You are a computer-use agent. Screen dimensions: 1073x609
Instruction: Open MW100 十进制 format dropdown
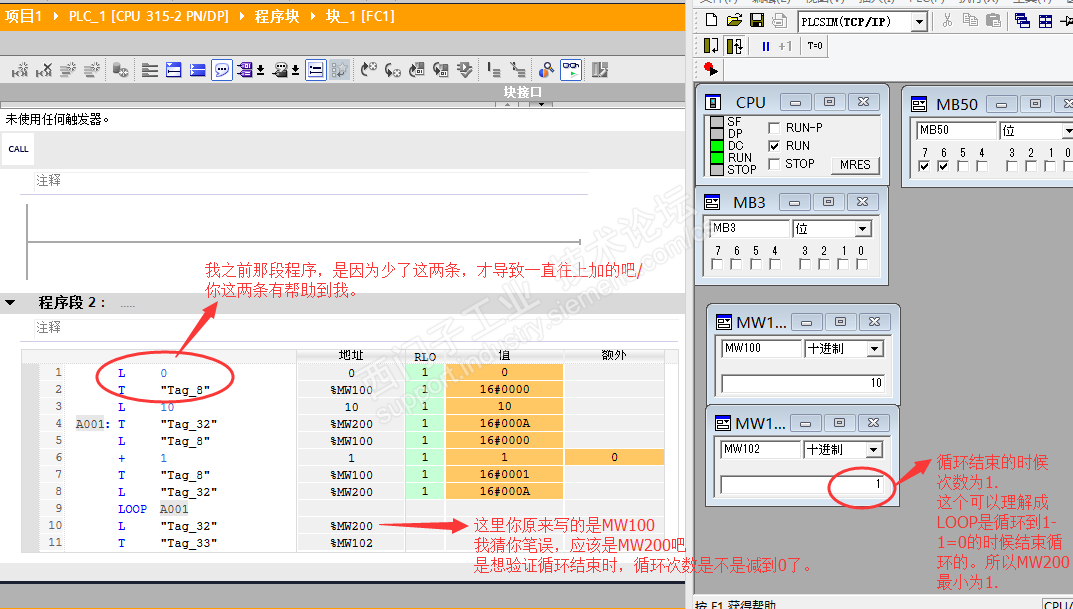tap(875, 349)
